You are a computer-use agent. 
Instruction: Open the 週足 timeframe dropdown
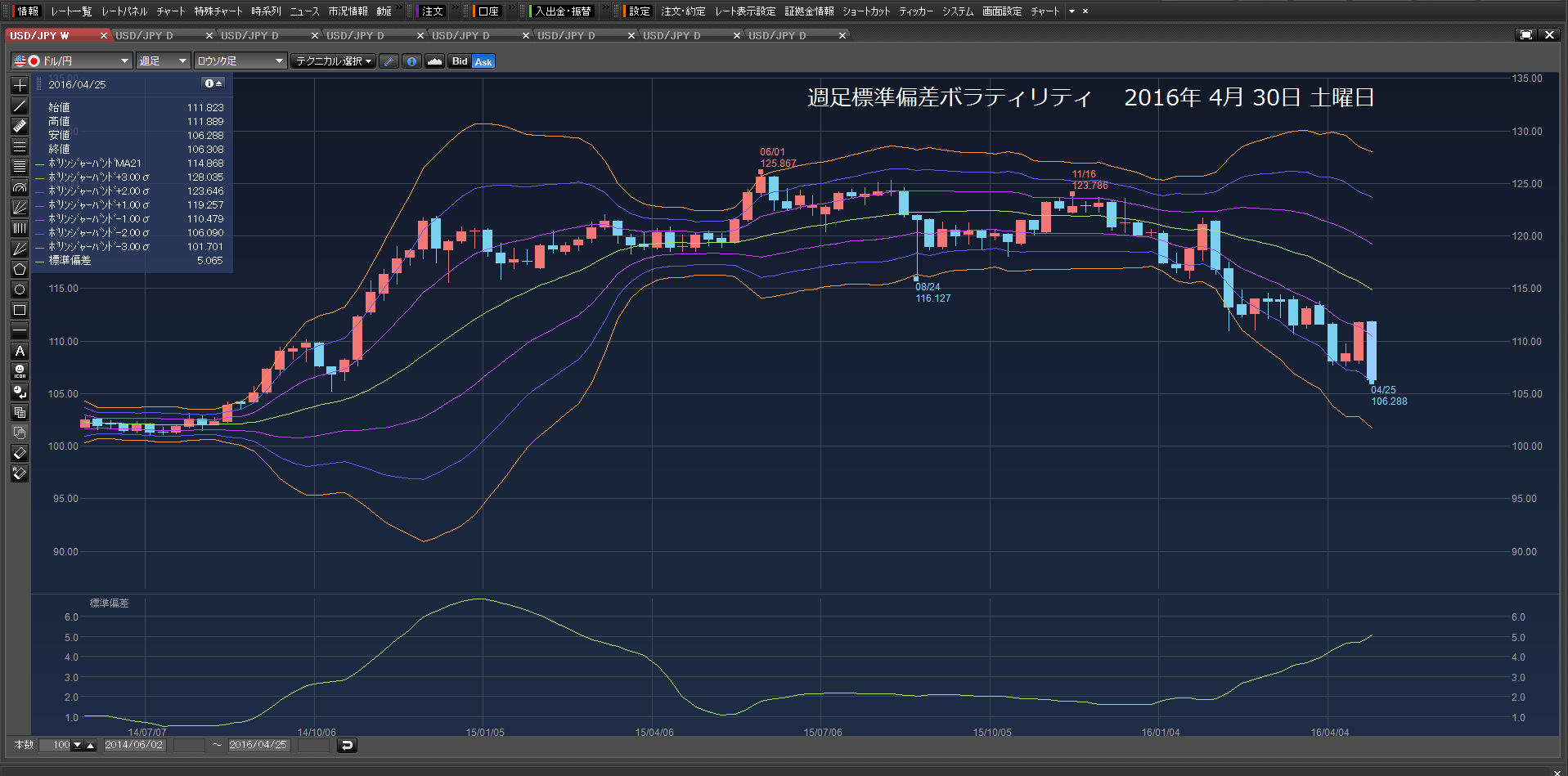(163, 61)
